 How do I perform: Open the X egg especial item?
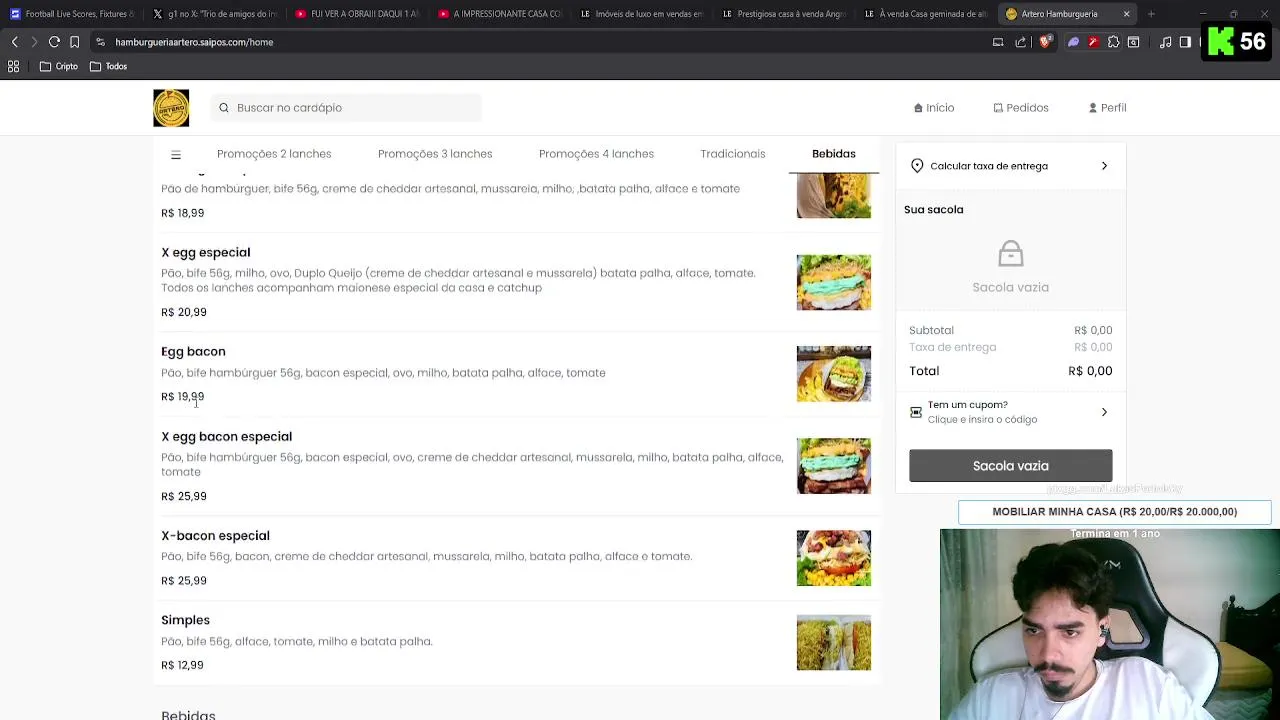coord(516,282)
